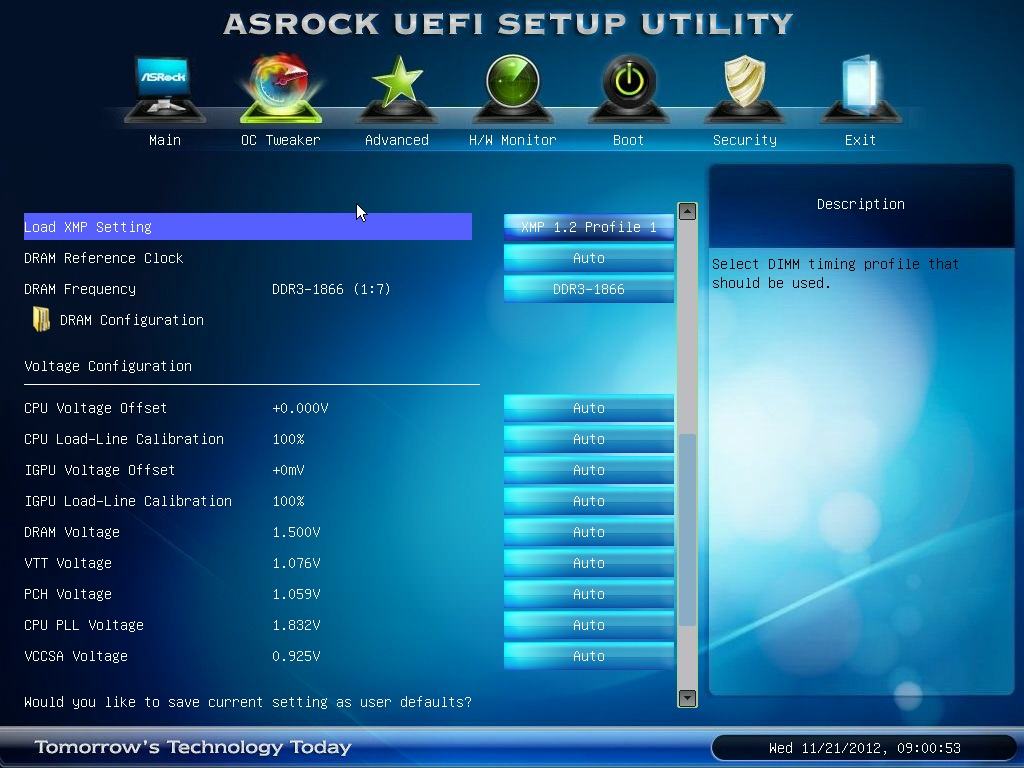Change IGPU Load-Line Calibration Auto value

click(589, 501)
